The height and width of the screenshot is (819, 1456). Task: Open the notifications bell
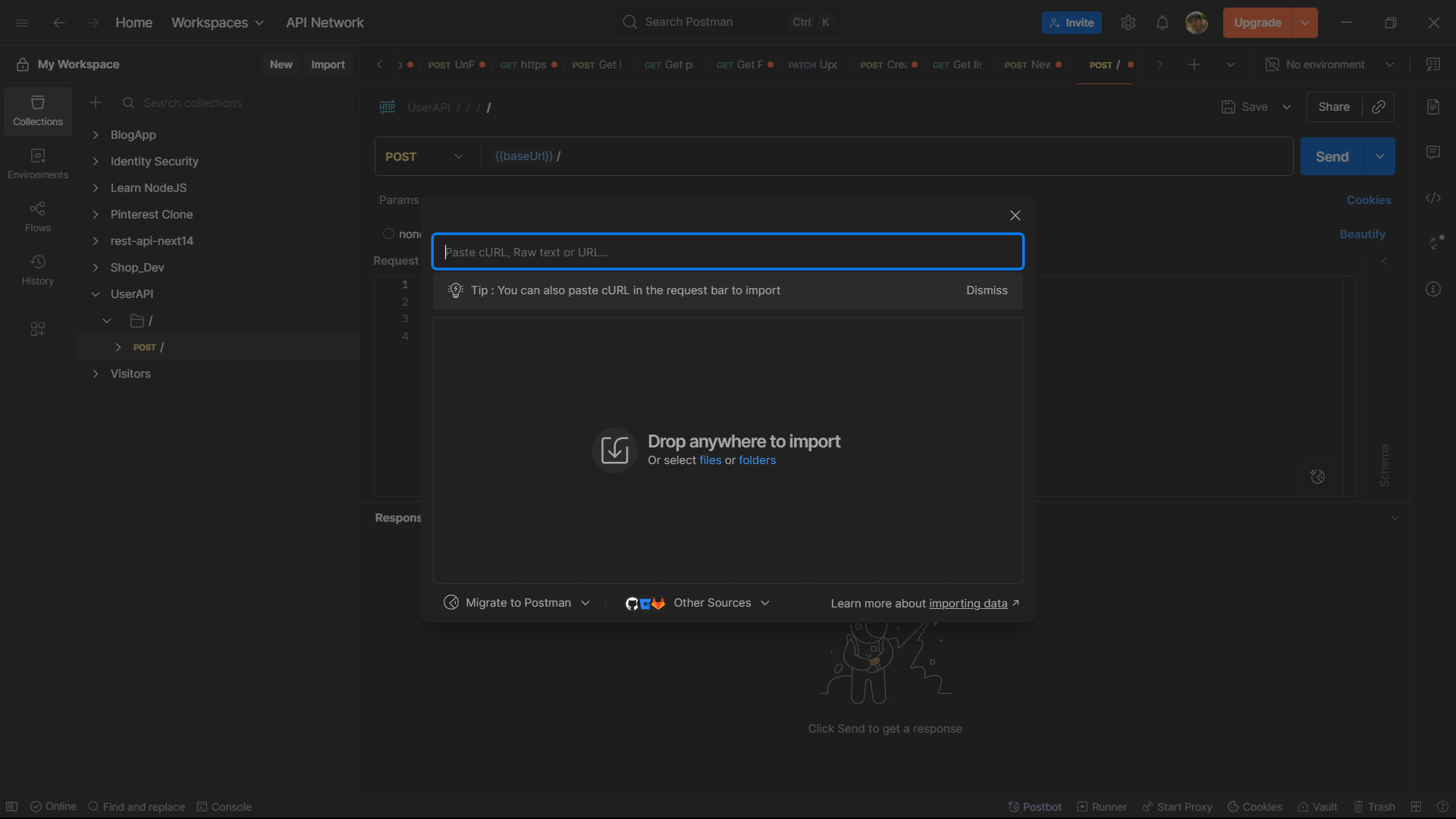click(x=1163, y=23)
